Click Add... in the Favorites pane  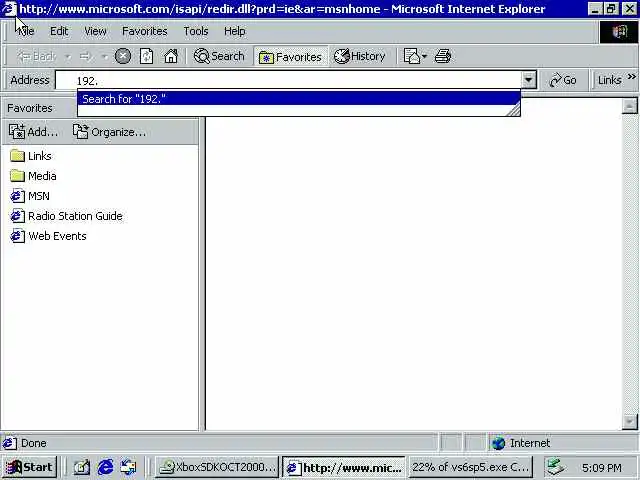click(x=33, y=131)
